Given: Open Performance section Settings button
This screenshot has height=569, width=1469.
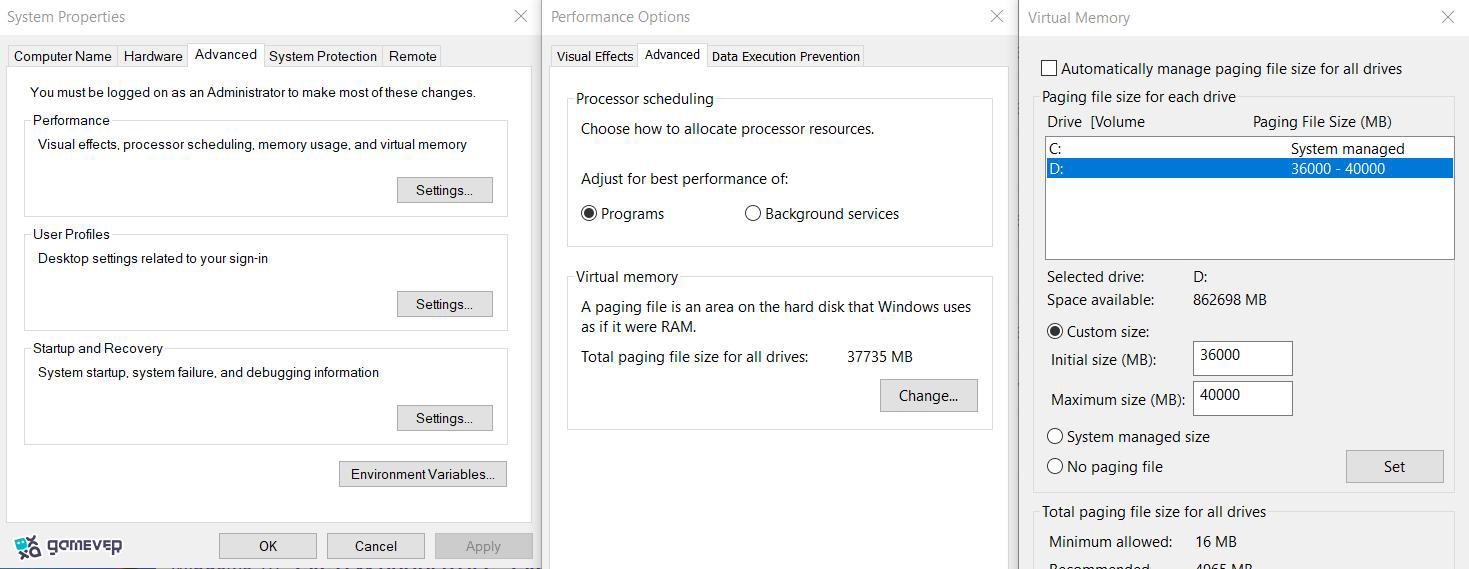Looking at the screenshot, I should point(445,190).
